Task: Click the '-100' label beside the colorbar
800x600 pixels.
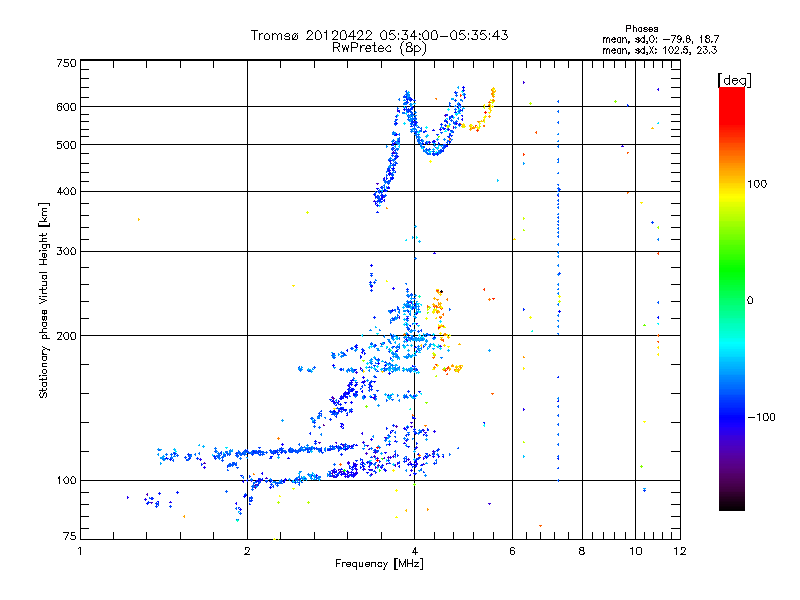Action: pos(761,417)
